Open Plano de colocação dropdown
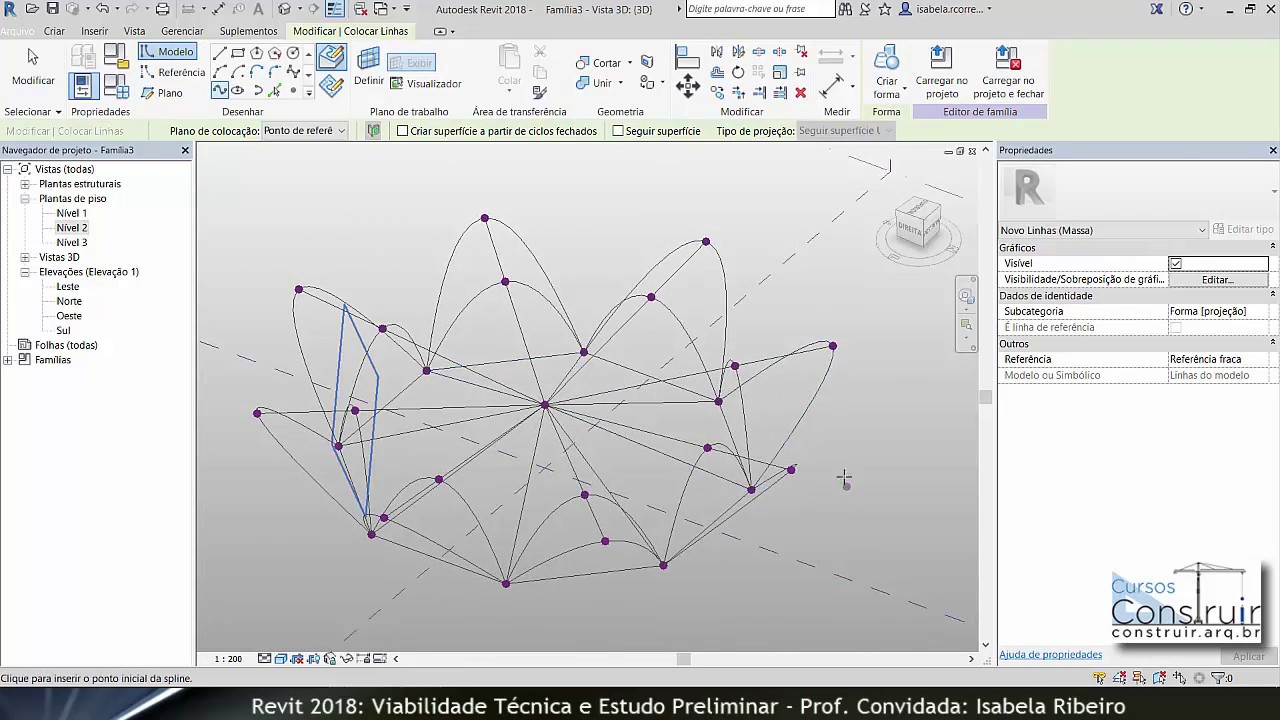 (x=305, y=131)
